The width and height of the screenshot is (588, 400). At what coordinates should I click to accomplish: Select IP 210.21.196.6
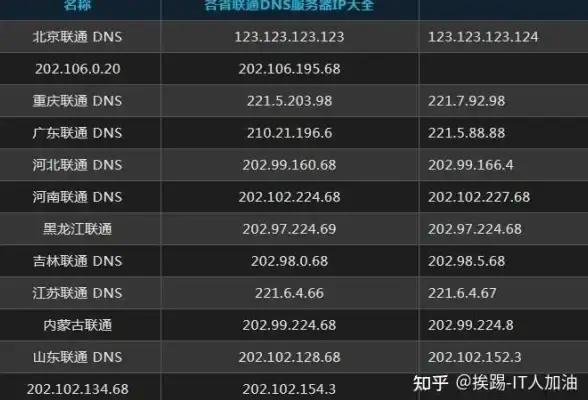tap(289, 133)
